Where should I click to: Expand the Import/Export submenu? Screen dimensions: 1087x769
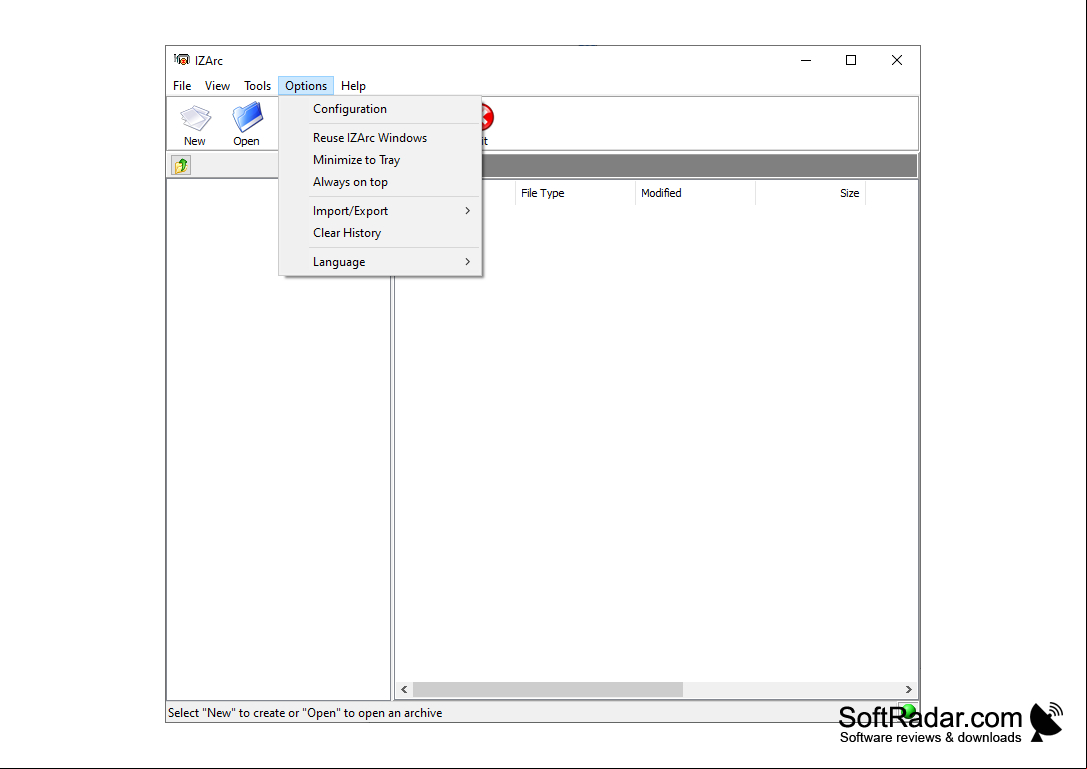point(380,211)
